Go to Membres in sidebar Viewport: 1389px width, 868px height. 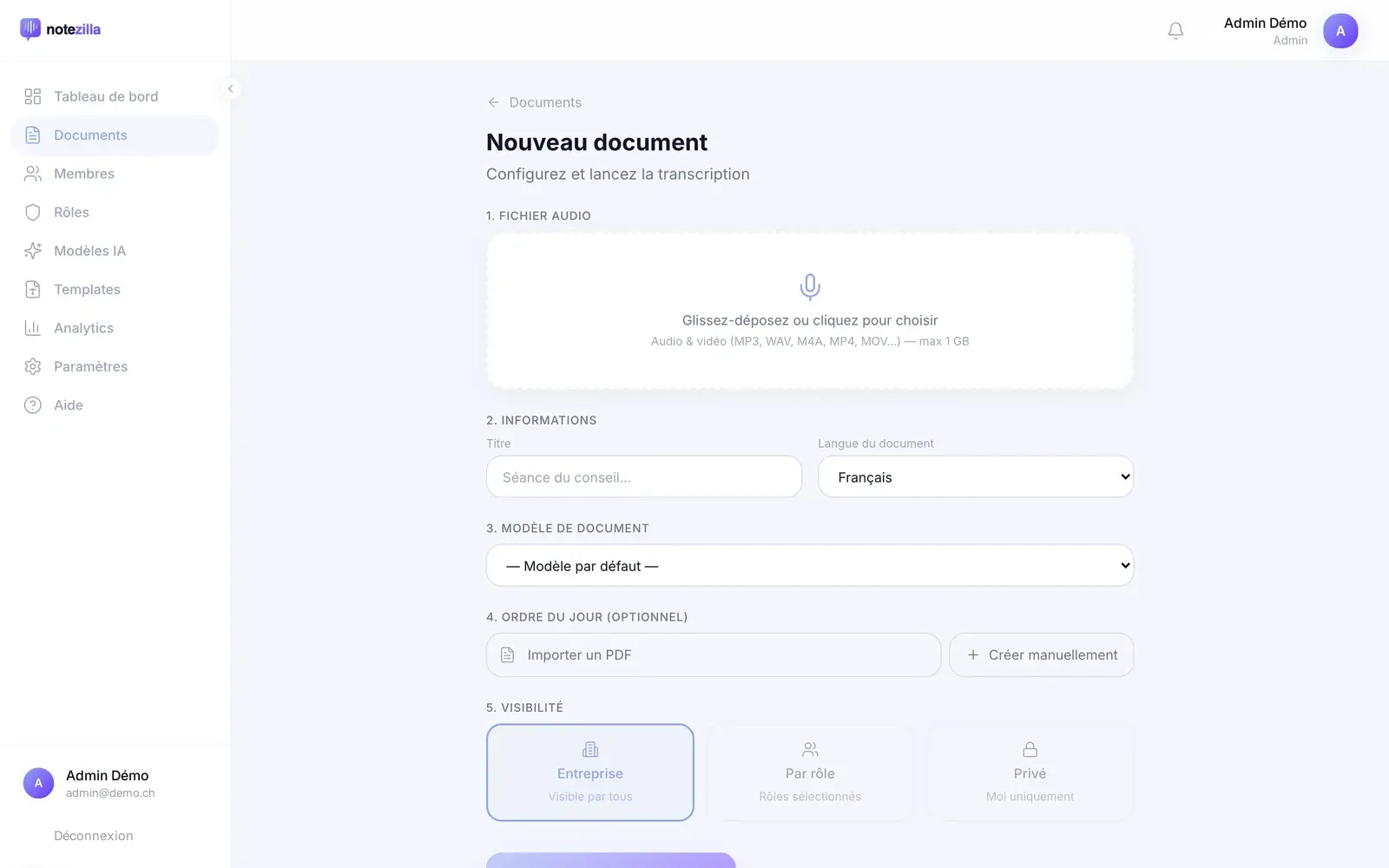[115, 174]
